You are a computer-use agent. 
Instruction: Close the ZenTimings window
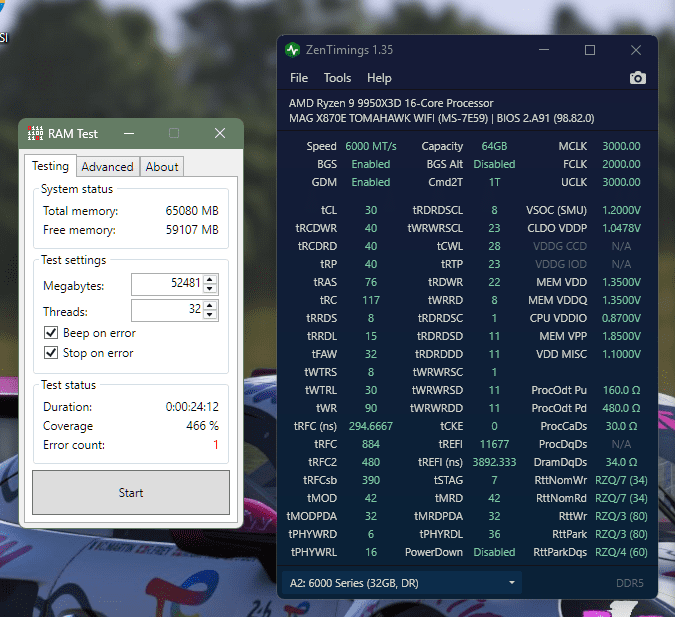point(636,50)
